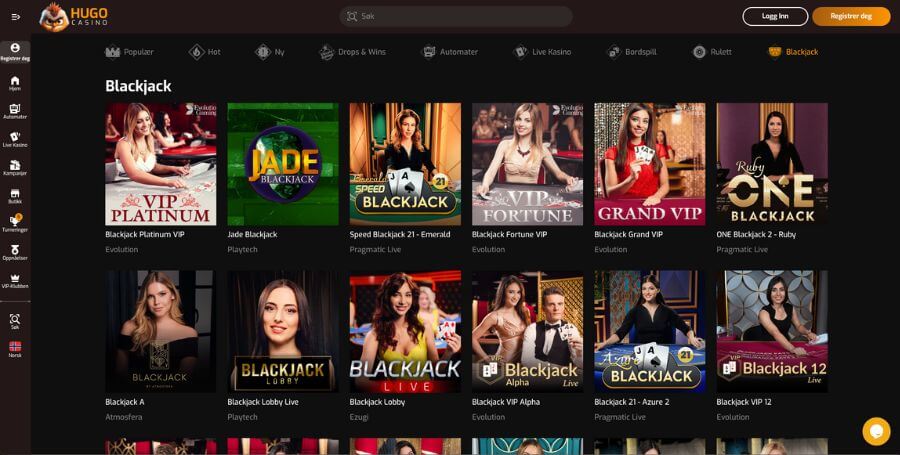Click the 'Blackjack Platinum VIP' title text
The image size is (900, 455).
click(145, 235)
